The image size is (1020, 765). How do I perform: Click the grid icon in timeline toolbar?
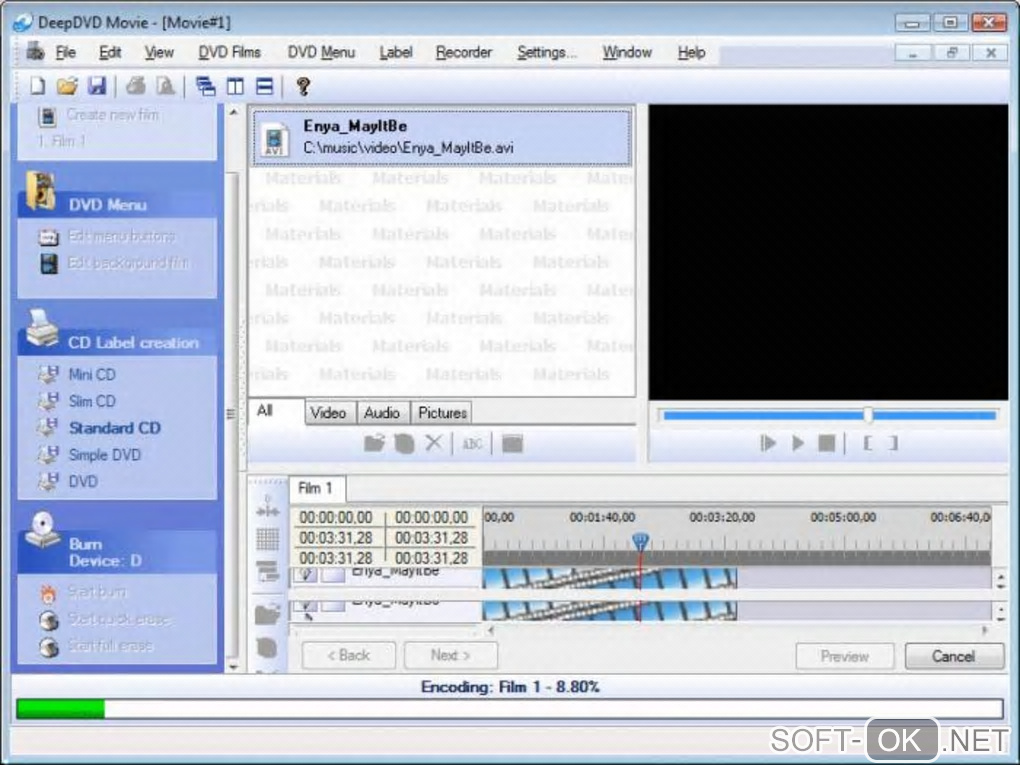coord(267,539)
